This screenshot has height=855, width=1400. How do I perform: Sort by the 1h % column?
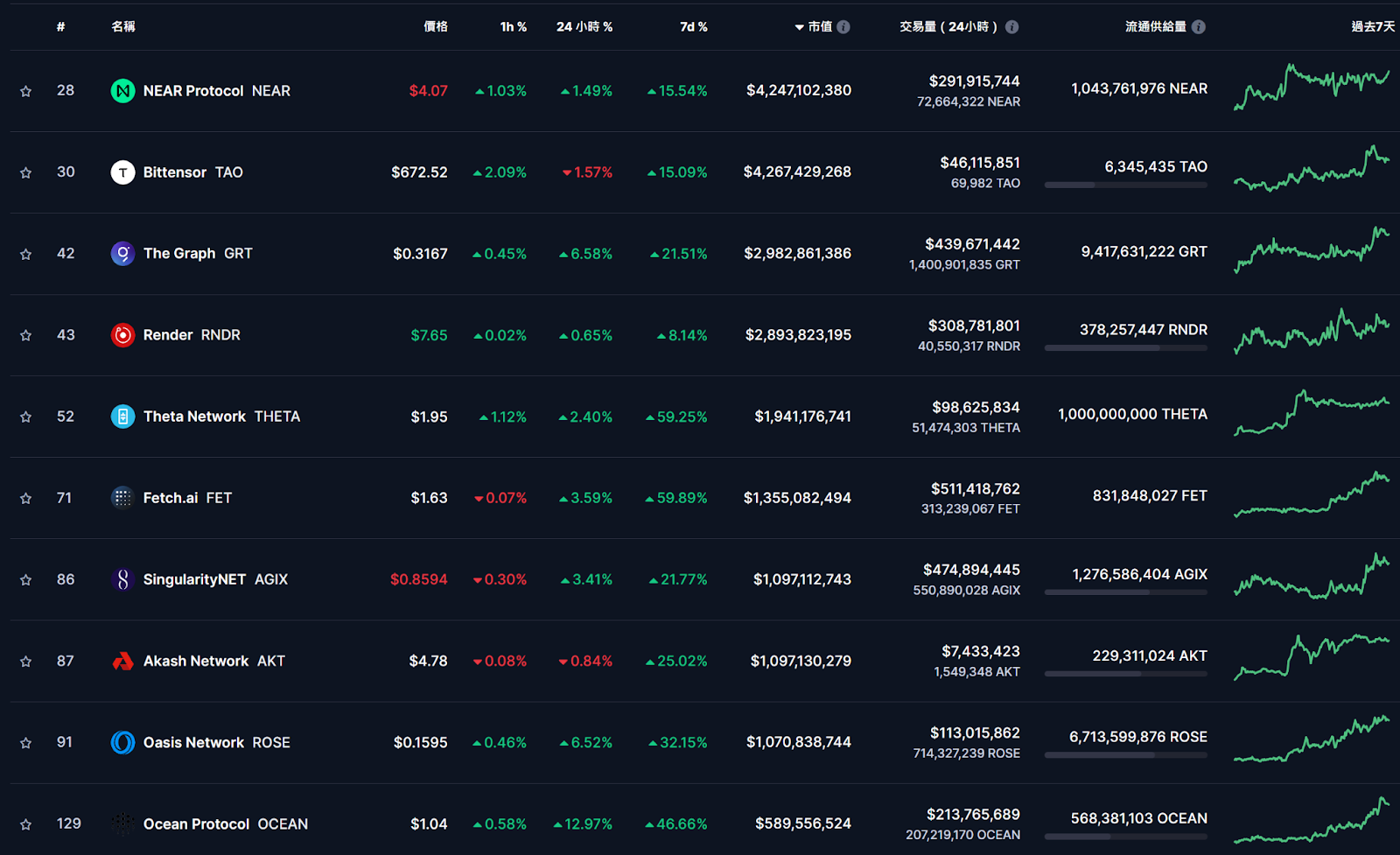point(514,27)
